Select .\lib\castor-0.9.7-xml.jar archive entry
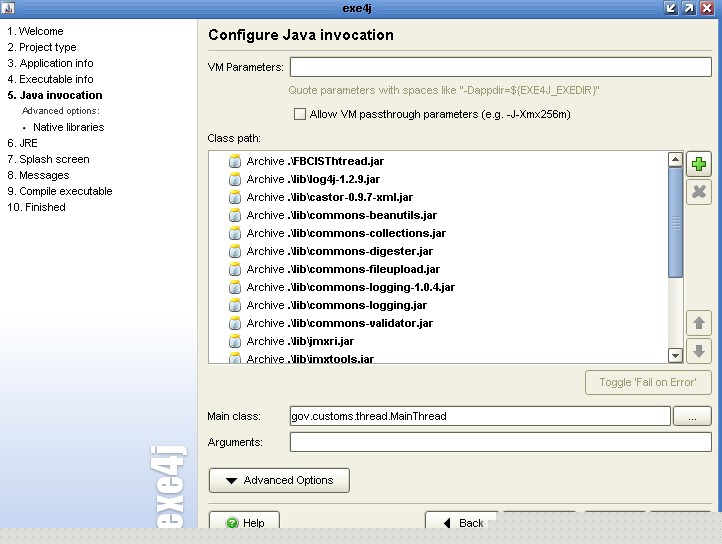 [321, 197]
